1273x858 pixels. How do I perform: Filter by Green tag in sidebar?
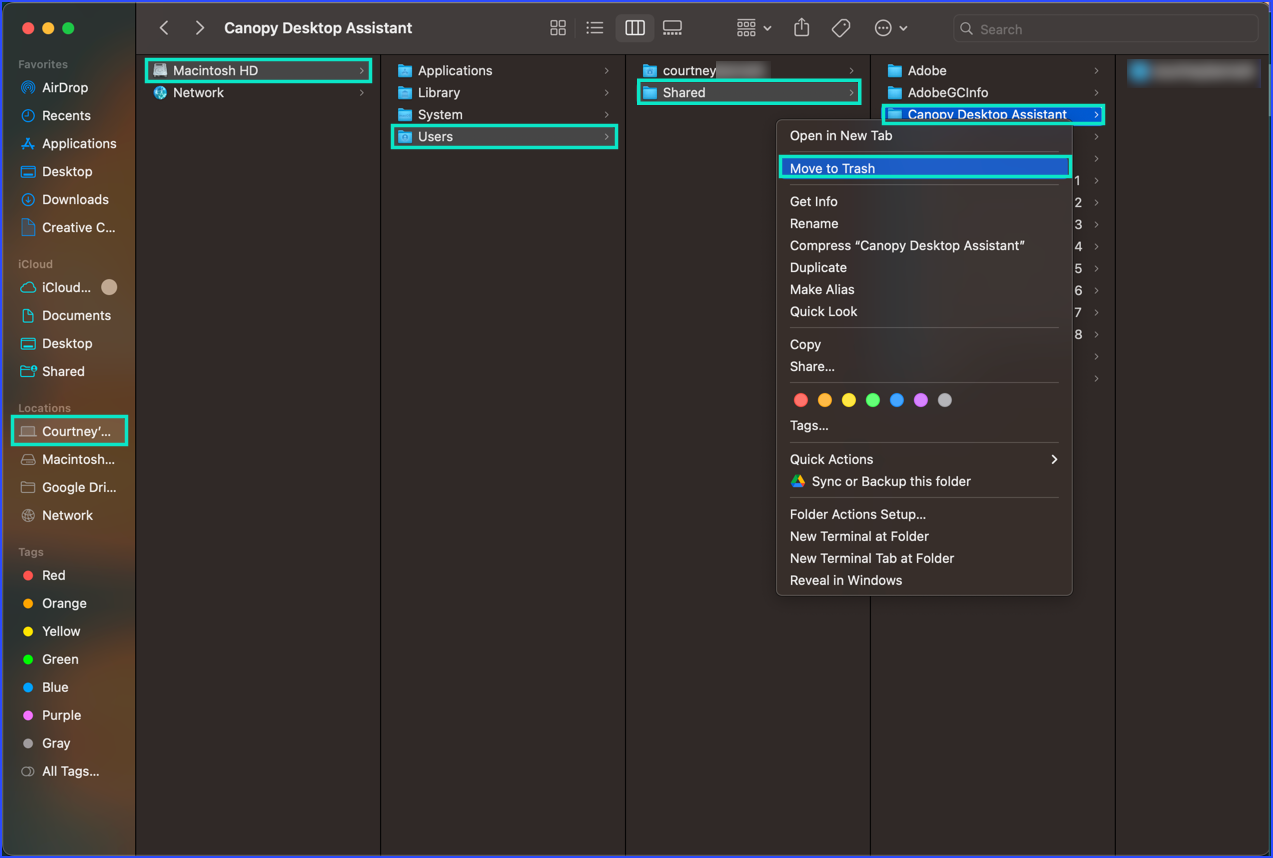(x=60, y=660)
